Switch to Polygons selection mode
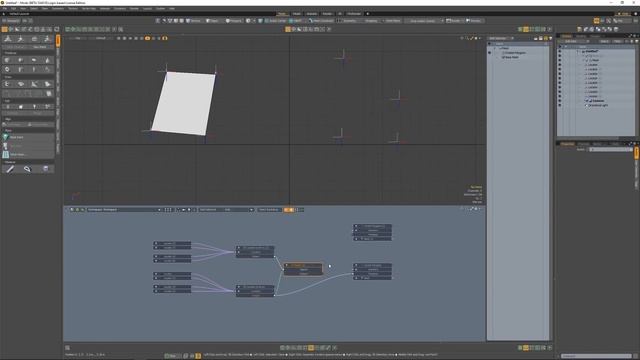Viewport: 640px width, 360px height. coord(233,20)
